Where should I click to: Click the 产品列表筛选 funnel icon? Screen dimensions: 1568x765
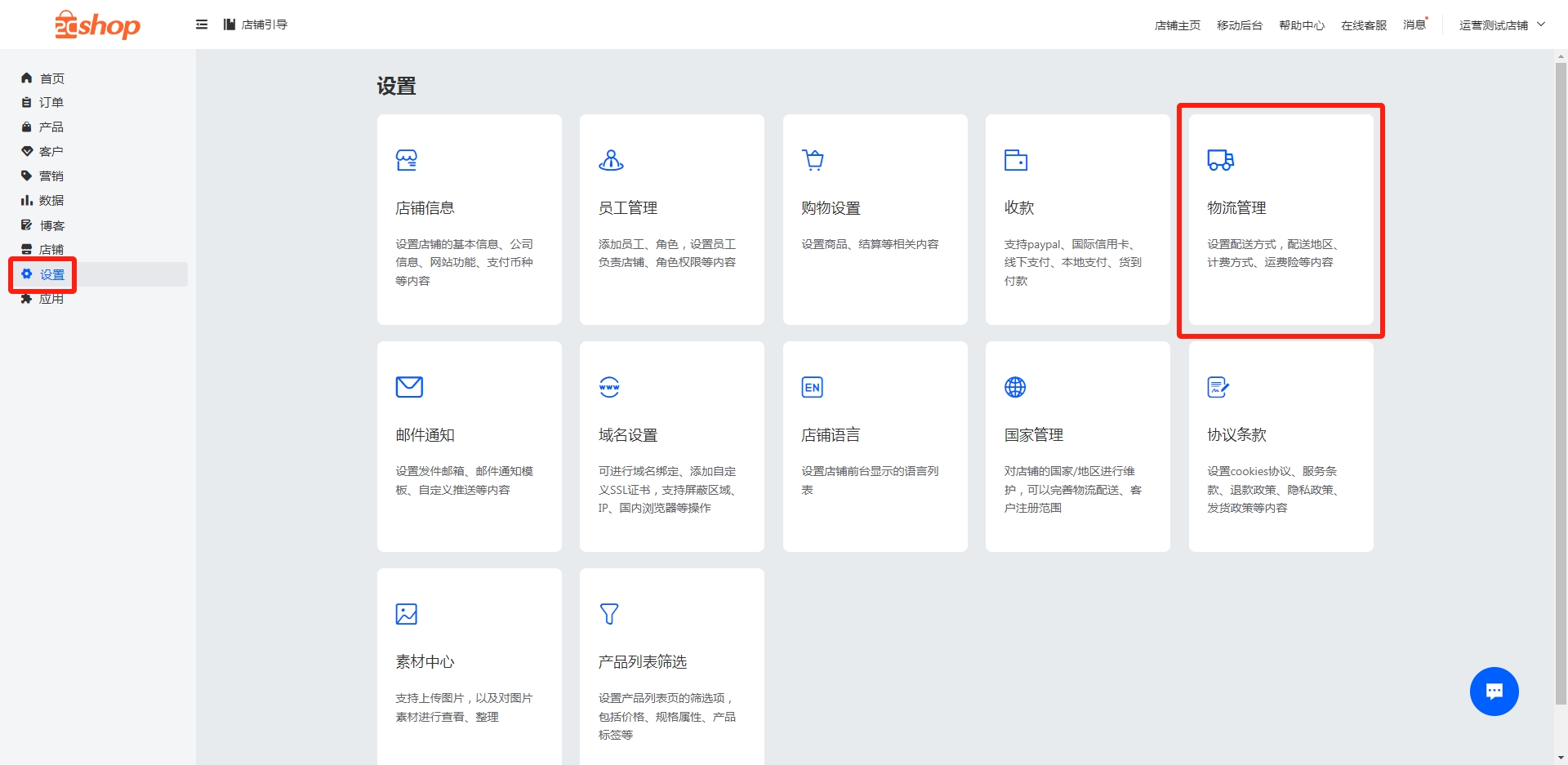[x=609, y=614]
